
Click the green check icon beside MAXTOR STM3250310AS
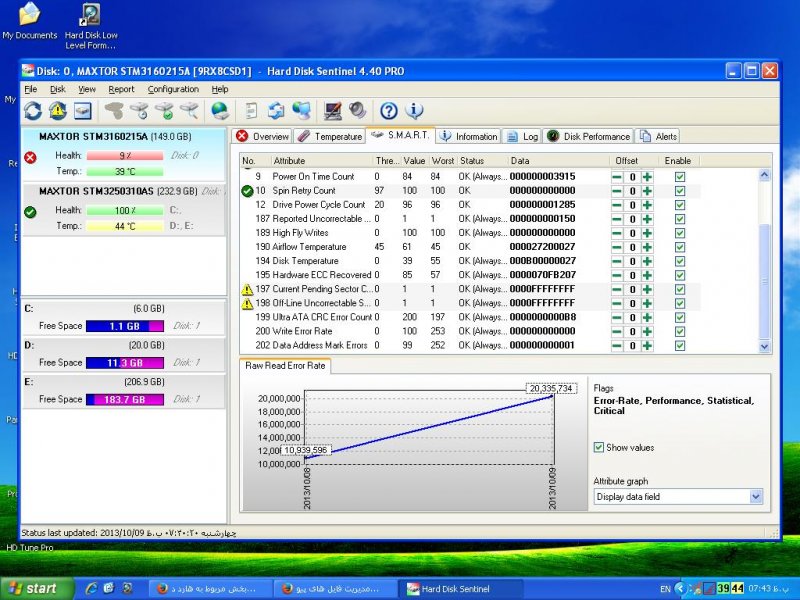pyautogui.click(x=30, y=212)
